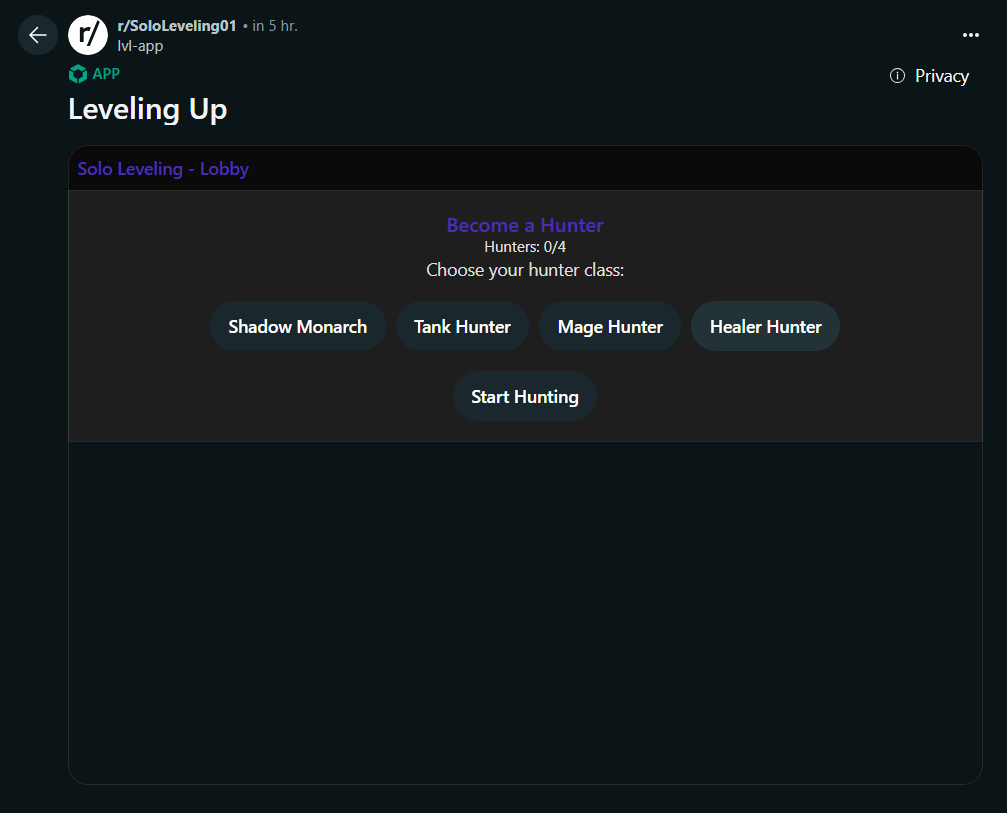1007x813 pixels.
Task: Click the Choose your hunter class text
Action: click(x=525, y=270)
